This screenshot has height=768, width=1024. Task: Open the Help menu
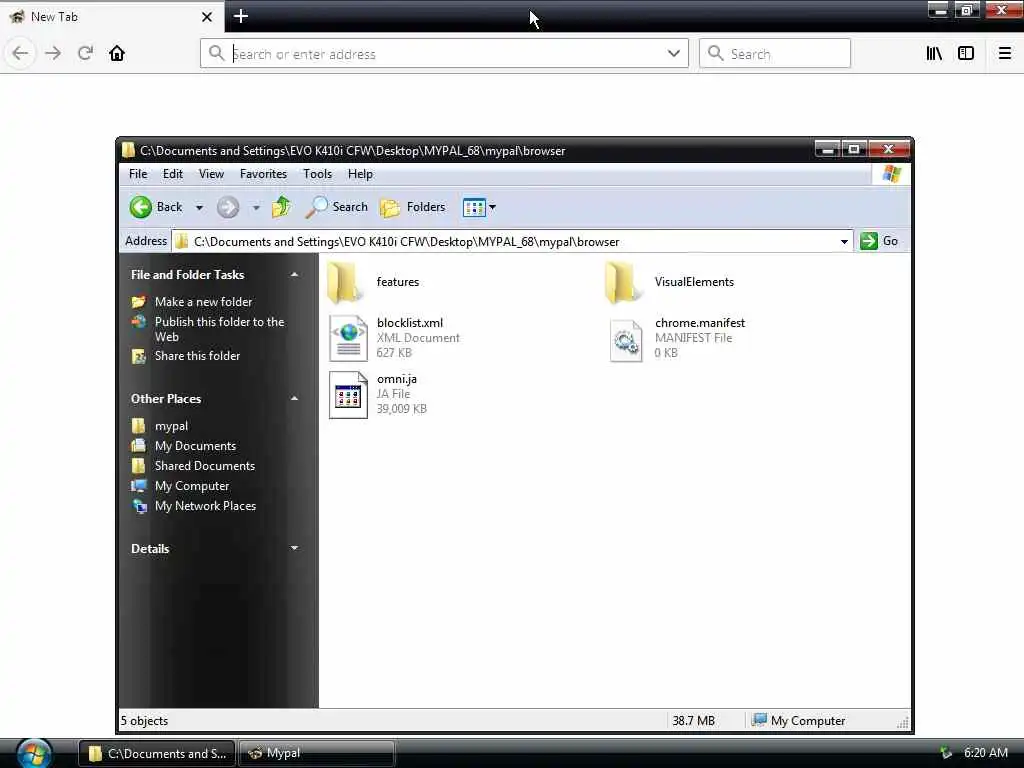(x=360, y=174)
